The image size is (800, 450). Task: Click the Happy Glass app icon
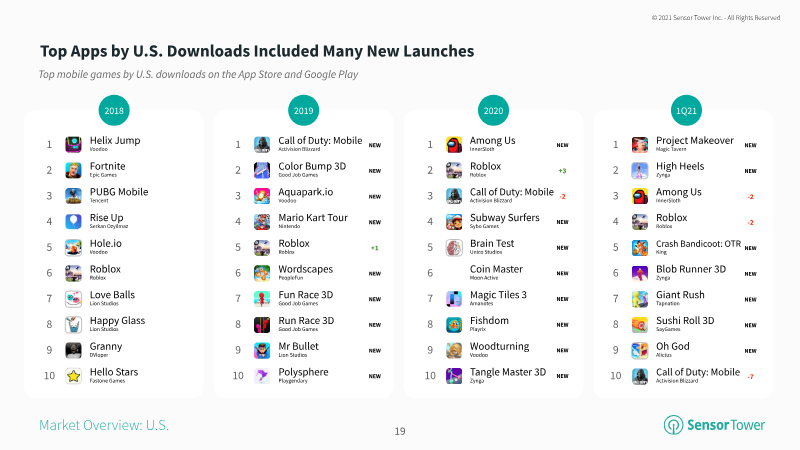click(73, 324)
